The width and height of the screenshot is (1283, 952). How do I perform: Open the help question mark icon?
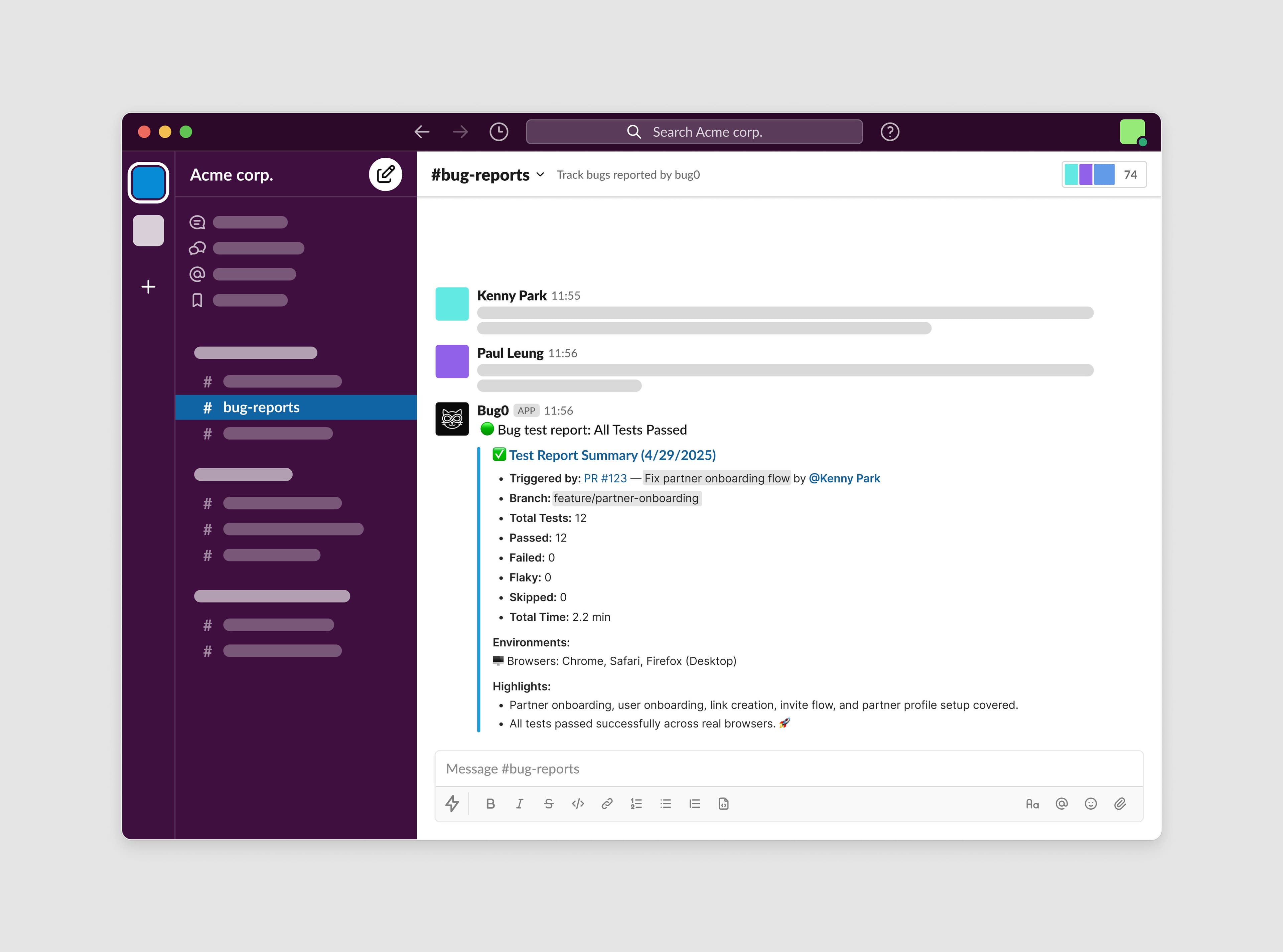coord(889,132)
